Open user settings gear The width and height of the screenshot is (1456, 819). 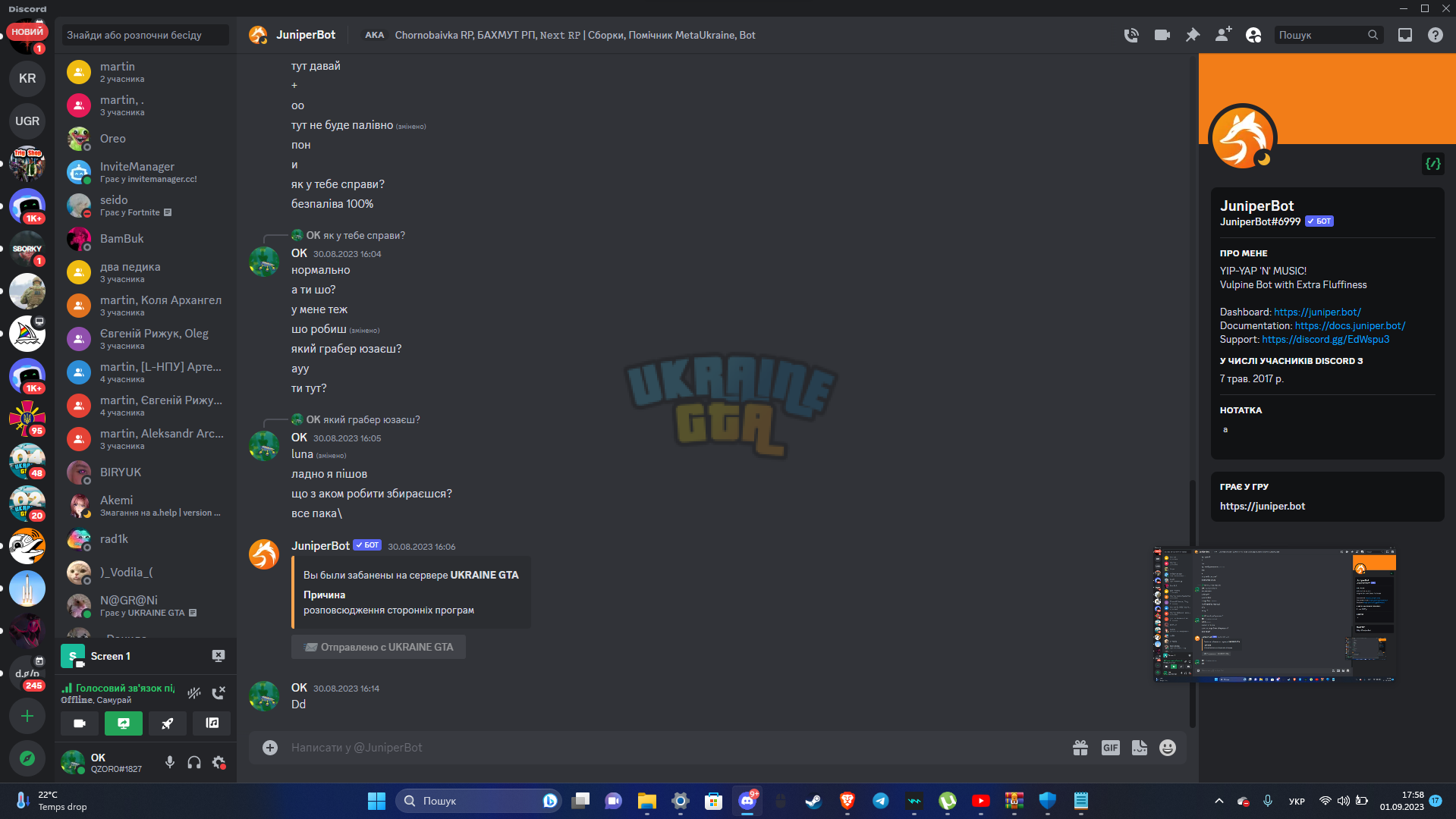tap(219, 762)
